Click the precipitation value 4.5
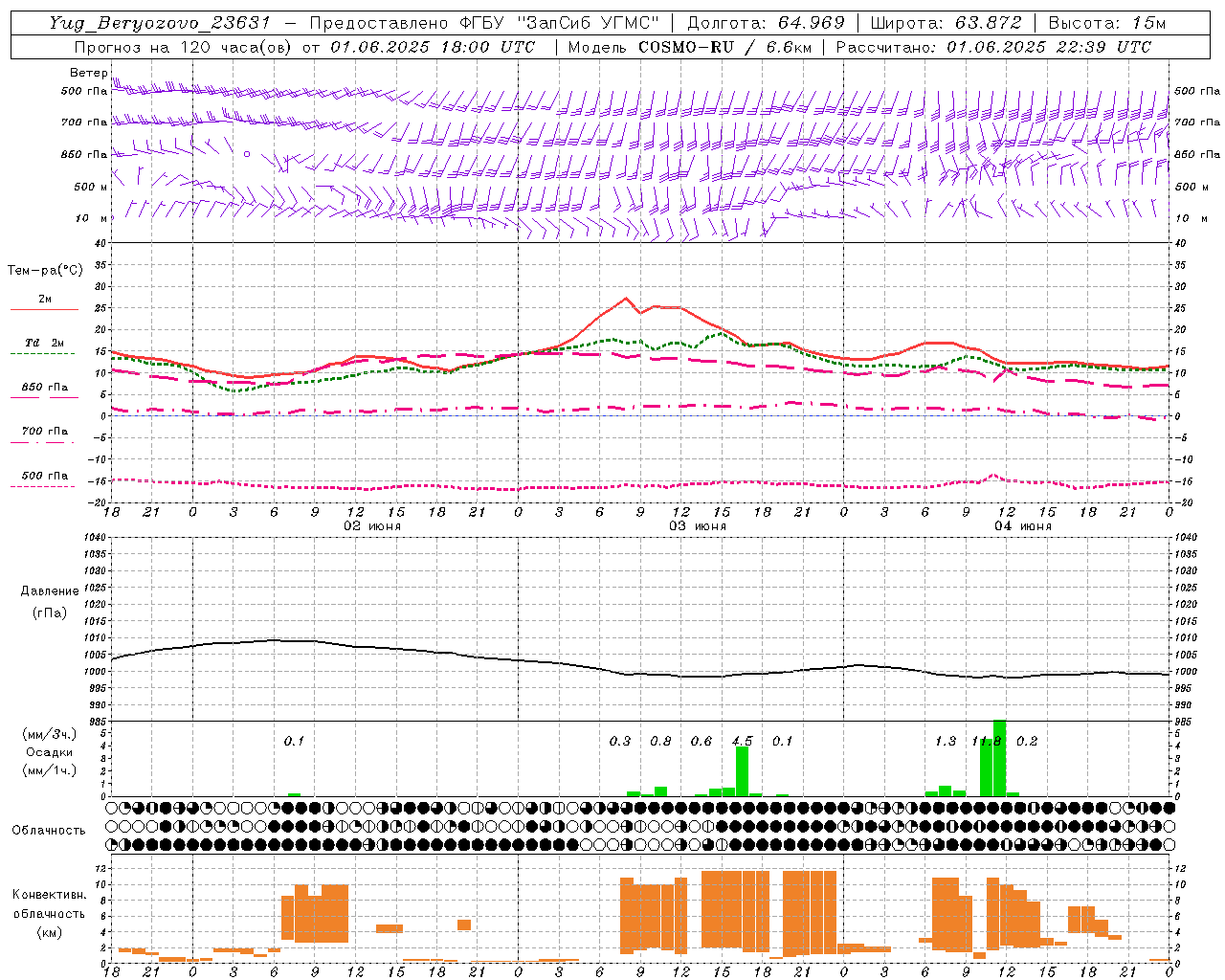 (742, 741)
